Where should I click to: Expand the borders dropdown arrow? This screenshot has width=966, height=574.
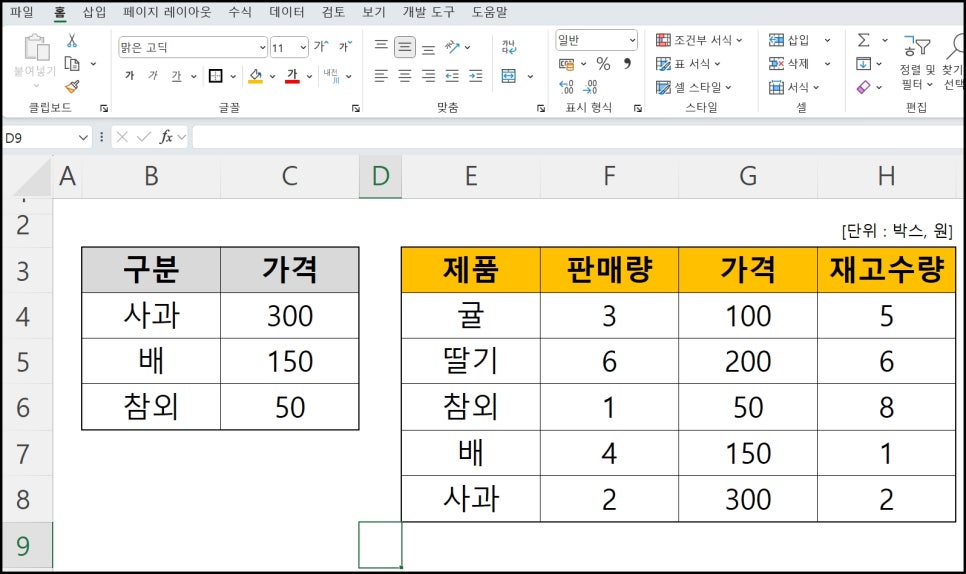coord(233,76)
